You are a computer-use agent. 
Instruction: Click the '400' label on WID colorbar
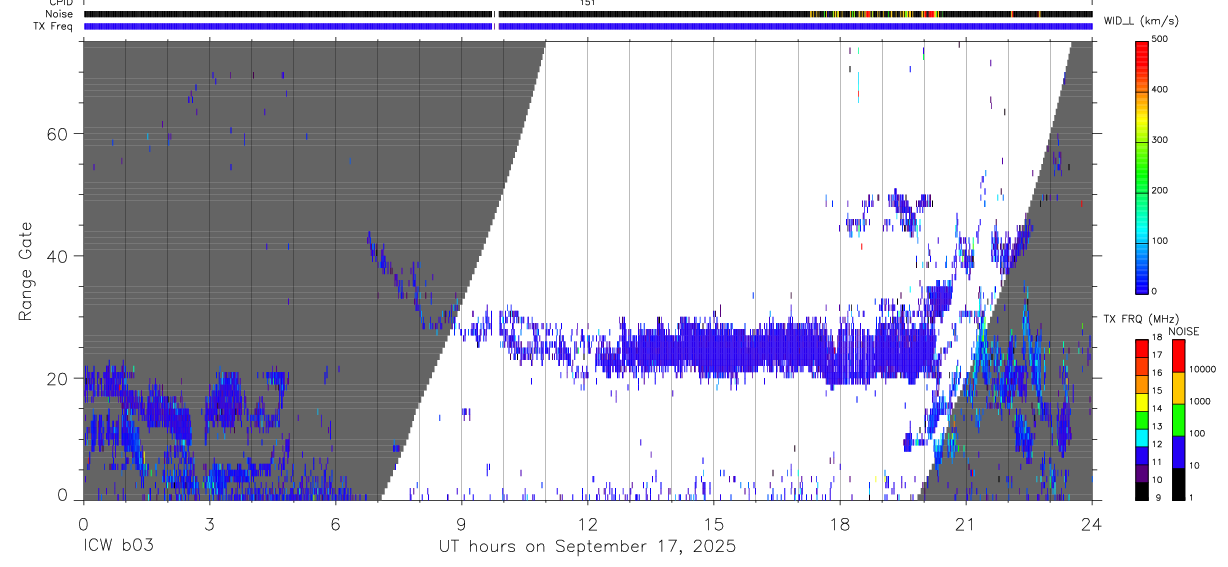click(1159, 89)
